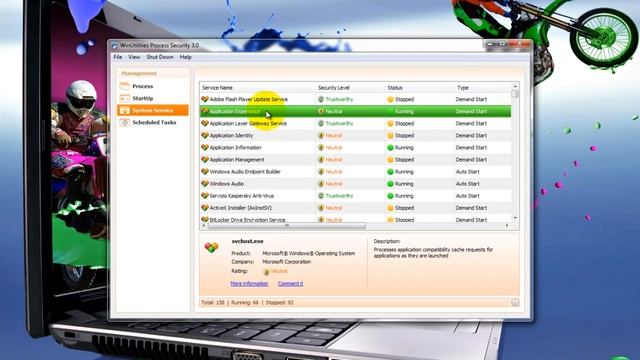Click Running status dot for Windows Audio
Screen dimensions: 640x360
(390, 184)
